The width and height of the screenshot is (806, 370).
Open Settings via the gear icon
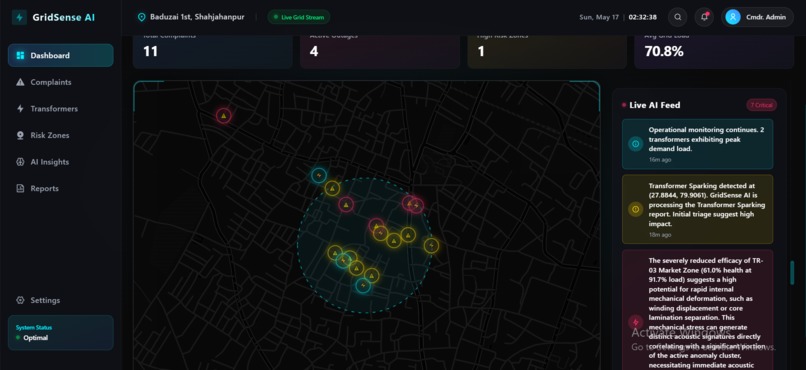[20, 300]
